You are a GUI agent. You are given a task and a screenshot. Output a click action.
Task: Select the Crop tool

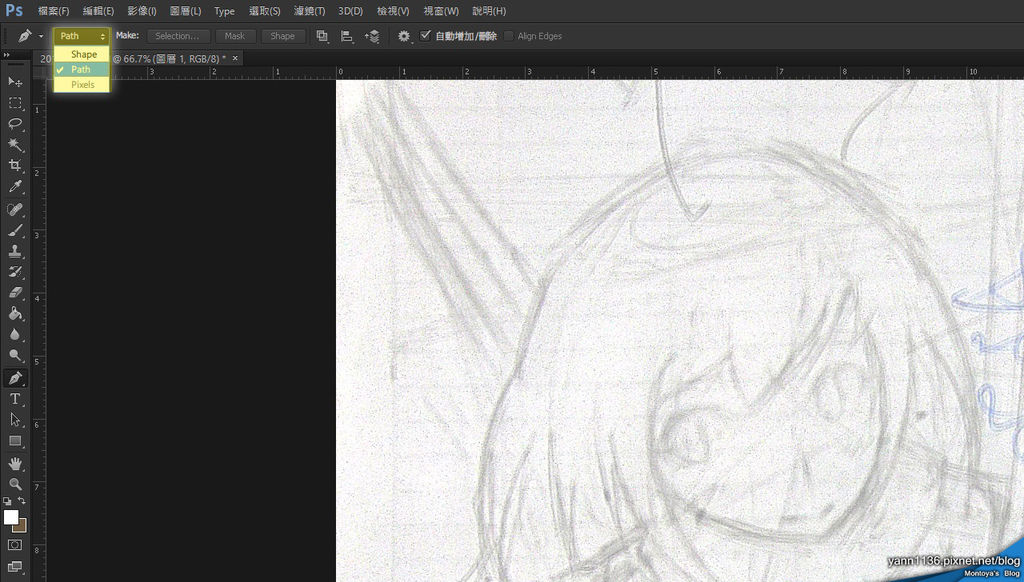tap(15, 165)
